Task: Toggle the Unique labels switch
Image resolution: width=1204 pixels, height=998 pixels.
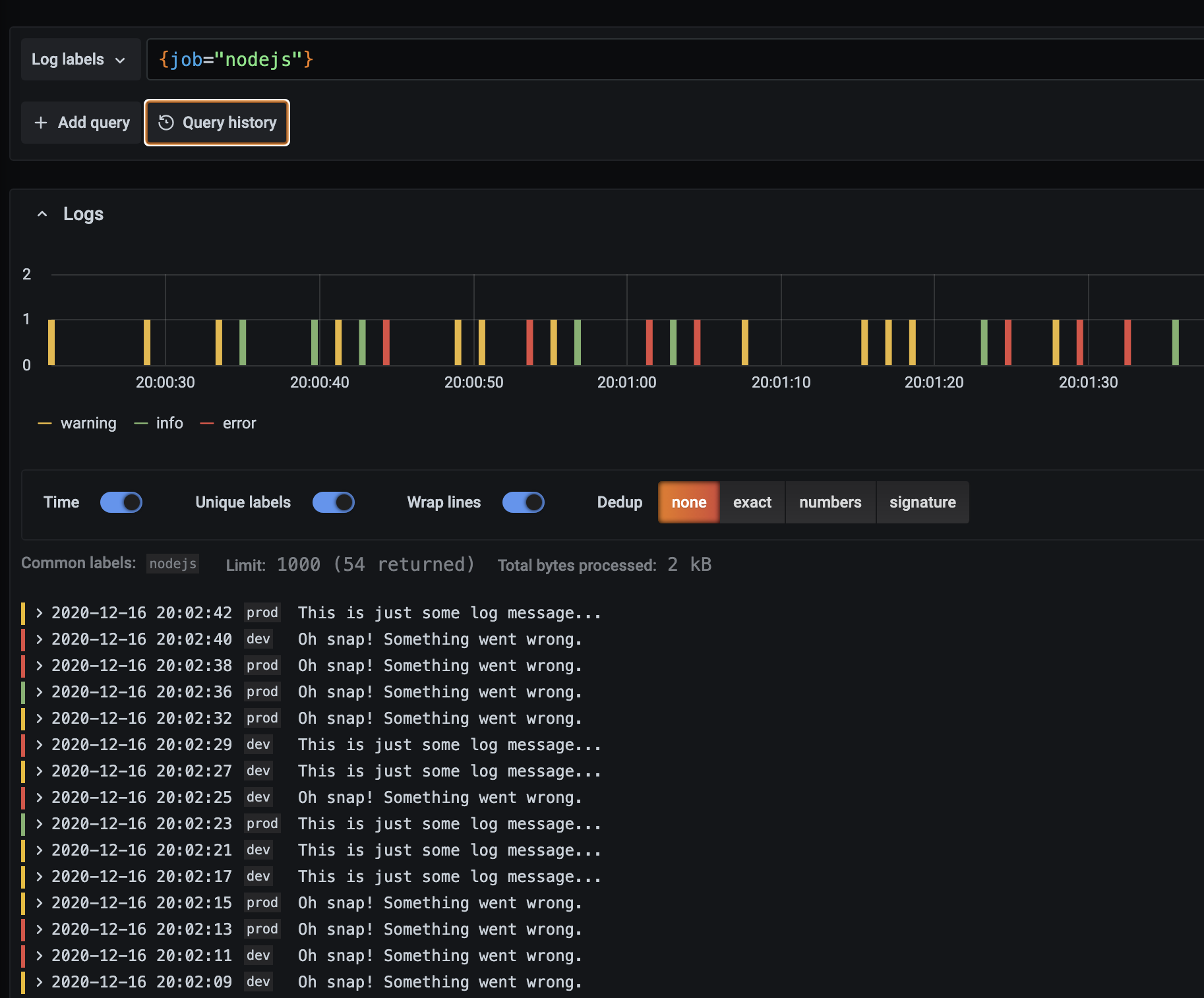Action: [x=333, y=502]
